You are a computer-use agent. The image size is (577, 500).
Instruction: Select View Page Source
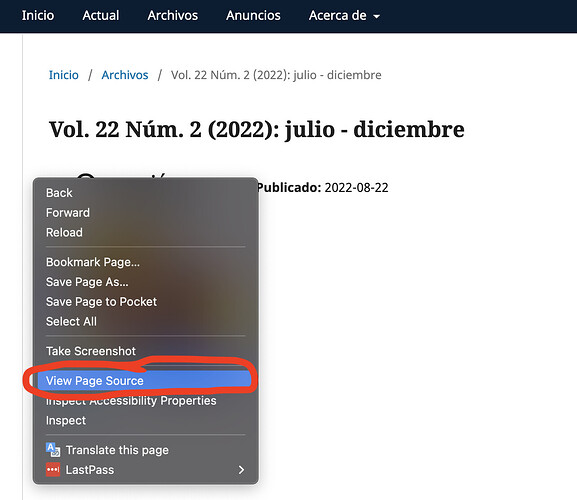144,381
